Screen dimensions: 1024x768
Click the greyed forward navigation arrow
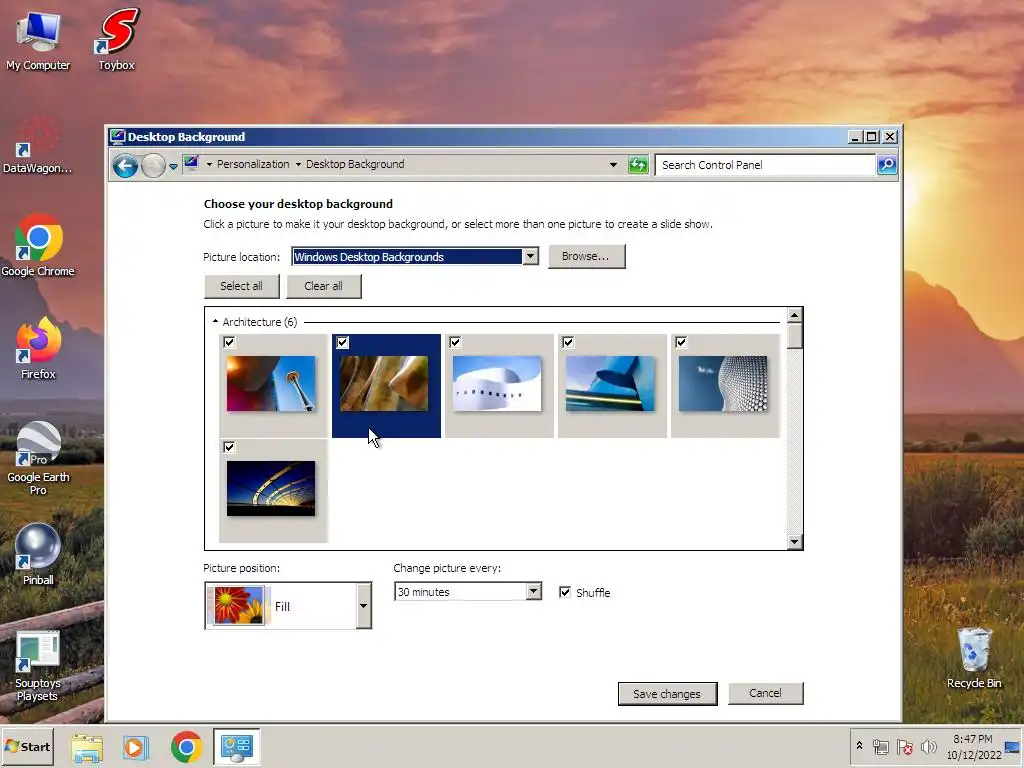coord(153,166)
